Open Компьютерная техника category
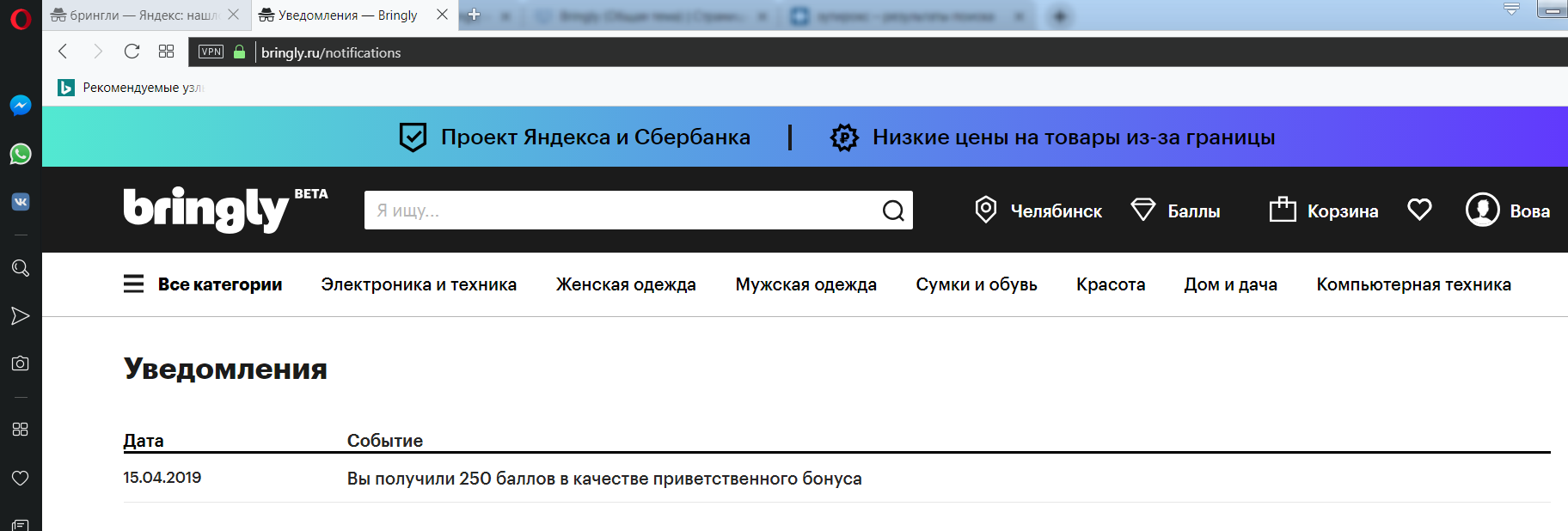Image resolution: width=1568 pixels, height=531 pixels. click(1414, 284)
